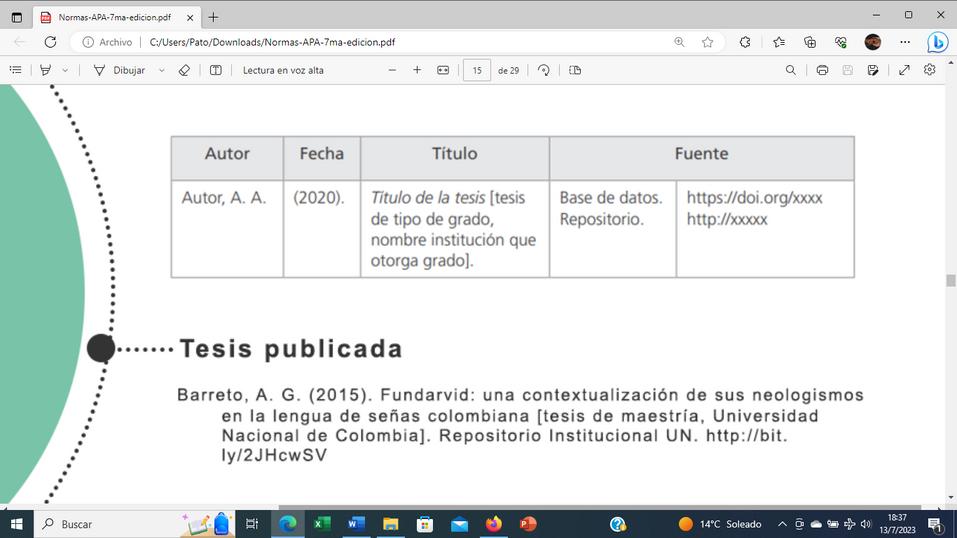Click the Save as icon
This screenshot has height=538, width=957.
tap(873, 70)
